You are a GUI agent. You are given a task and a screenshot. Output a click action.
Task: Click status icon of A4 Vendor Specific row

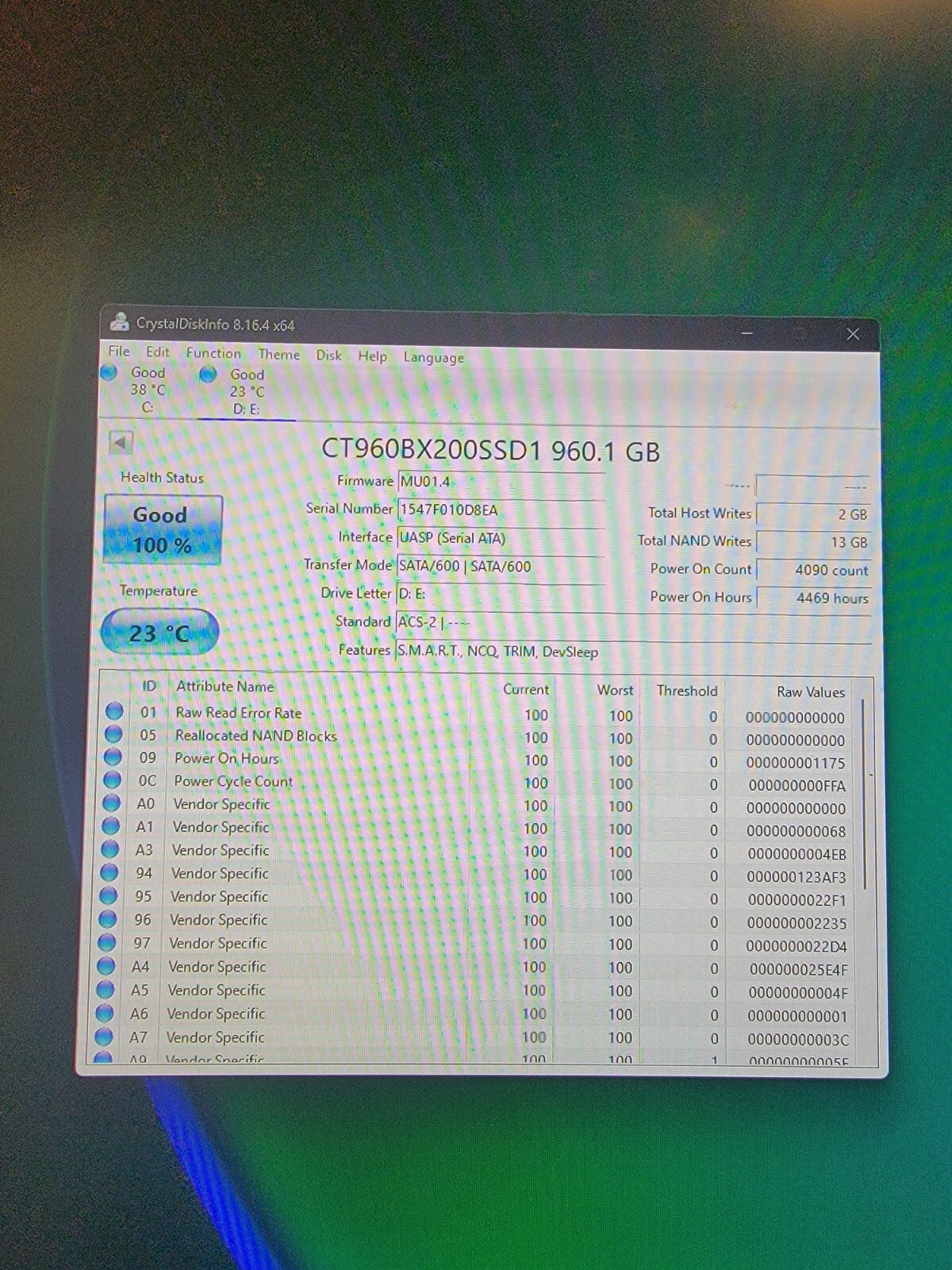click(106, 966)
